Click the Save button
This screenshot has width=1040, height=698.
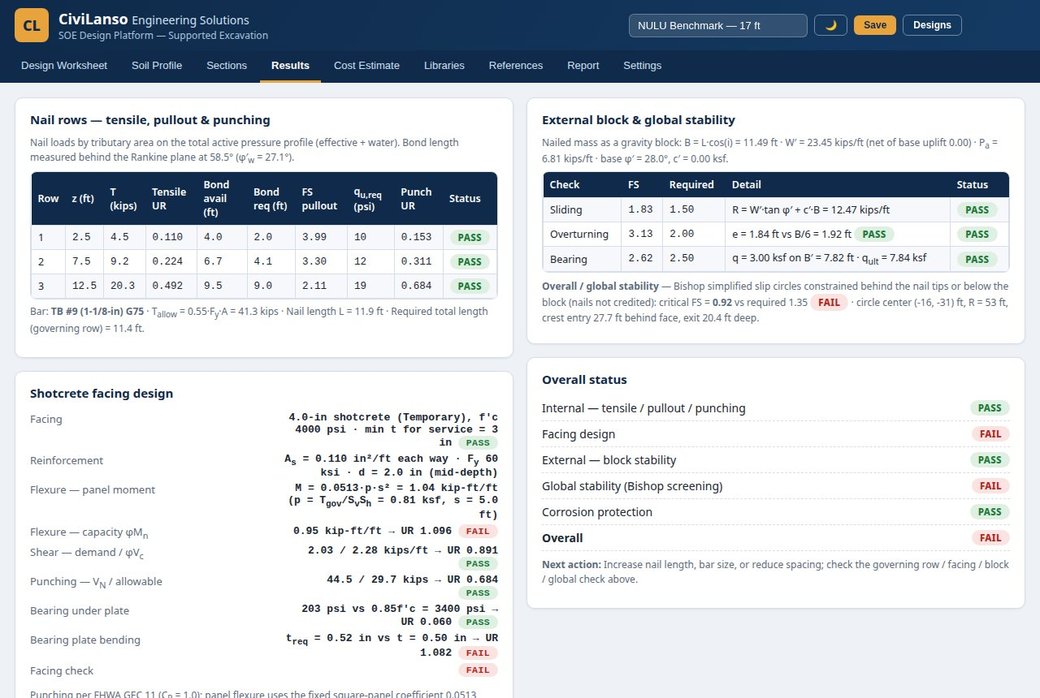tap(875, 25)
